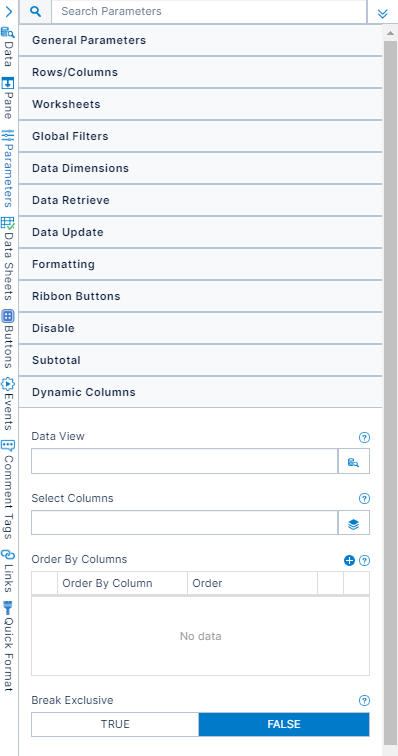
Task: Open help for Order By Columns
Action: (x=365, y=560)
